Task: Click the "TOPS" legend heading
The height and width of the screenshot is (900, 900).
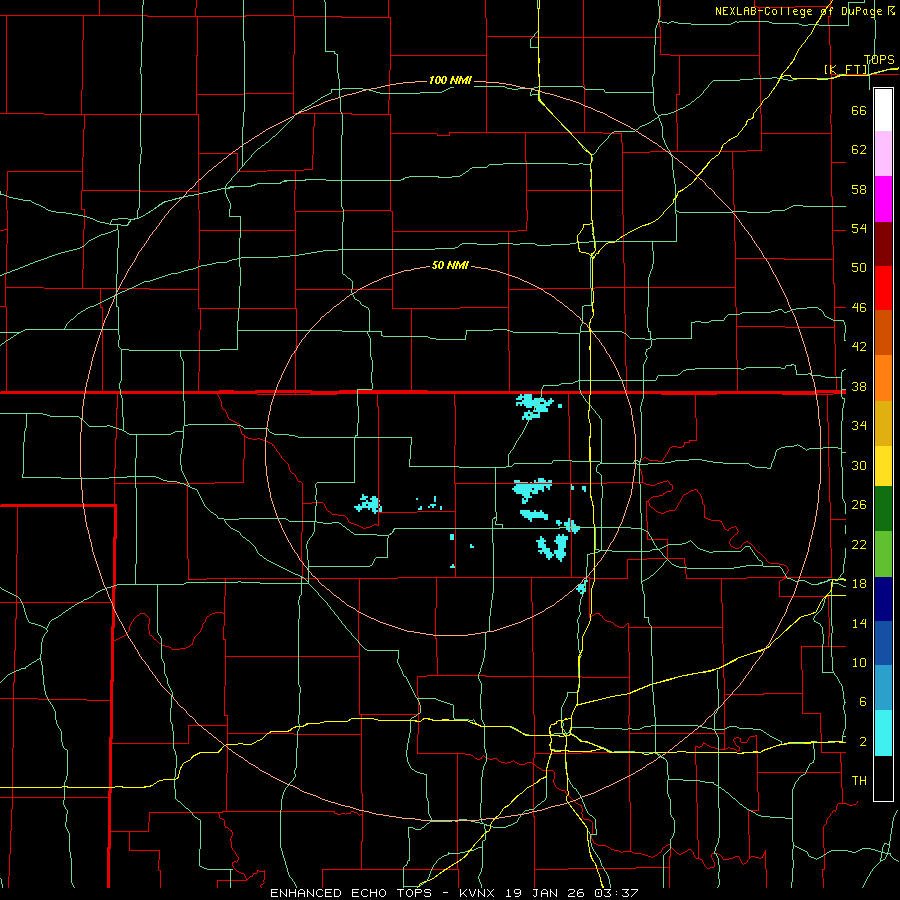Action: [879, 59]
